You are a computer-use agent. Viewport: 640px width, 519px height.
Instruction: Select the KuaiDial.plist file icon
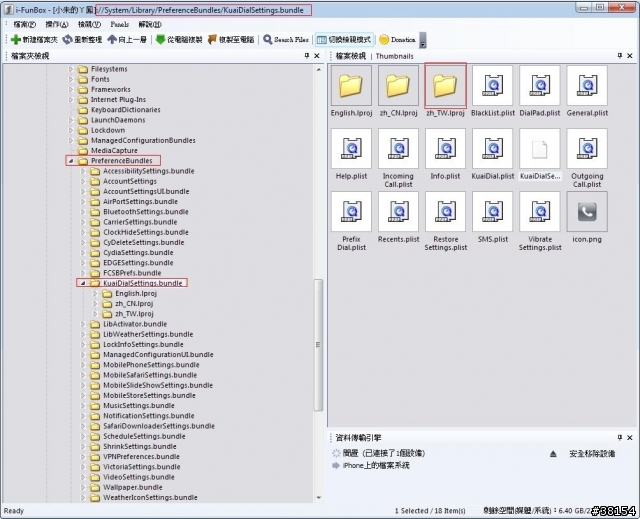click(x=493, y=149)
